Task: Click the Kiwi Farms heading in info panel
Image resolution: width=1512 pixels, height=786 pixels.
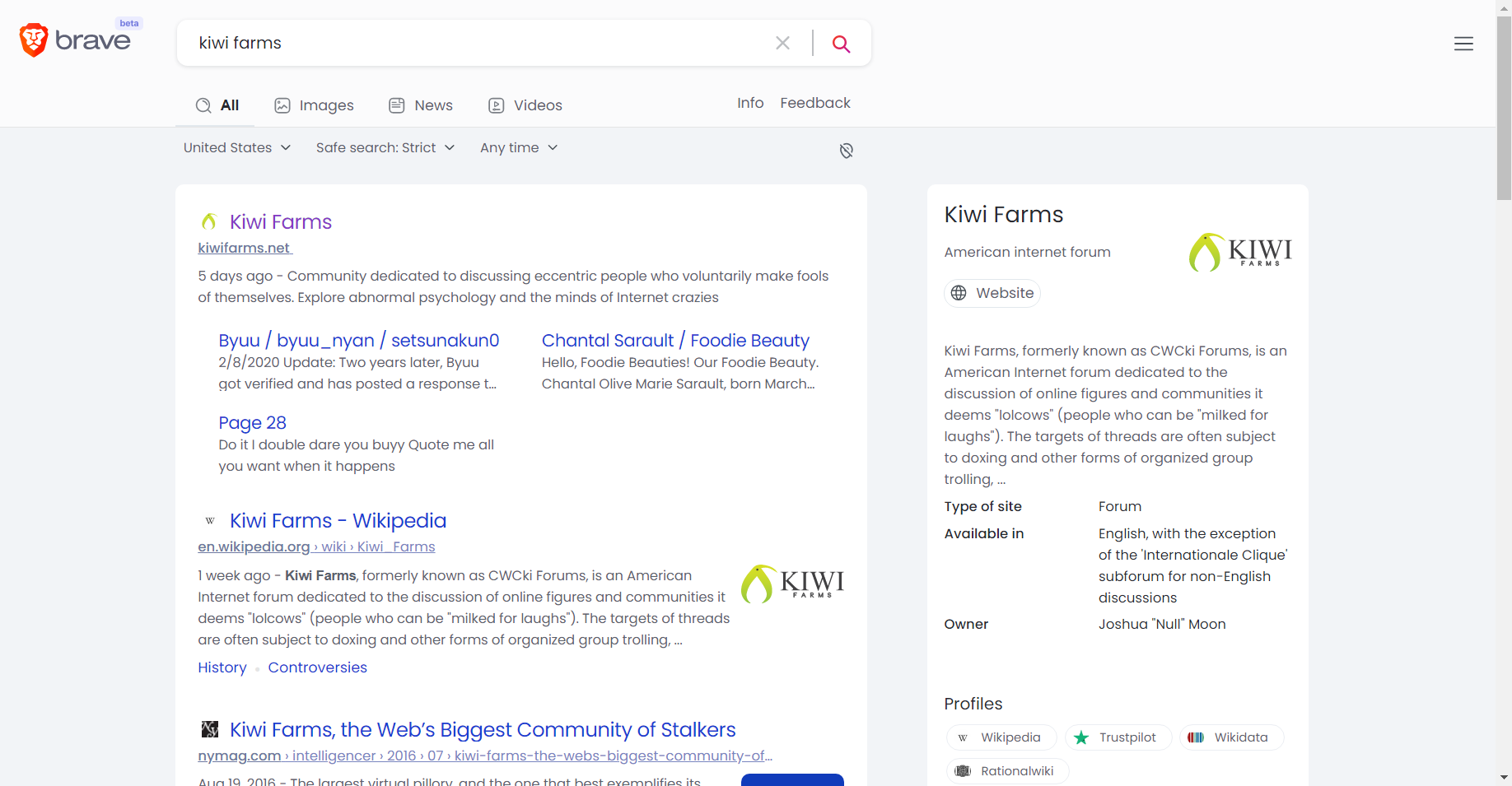Action: click(1004, 215)
